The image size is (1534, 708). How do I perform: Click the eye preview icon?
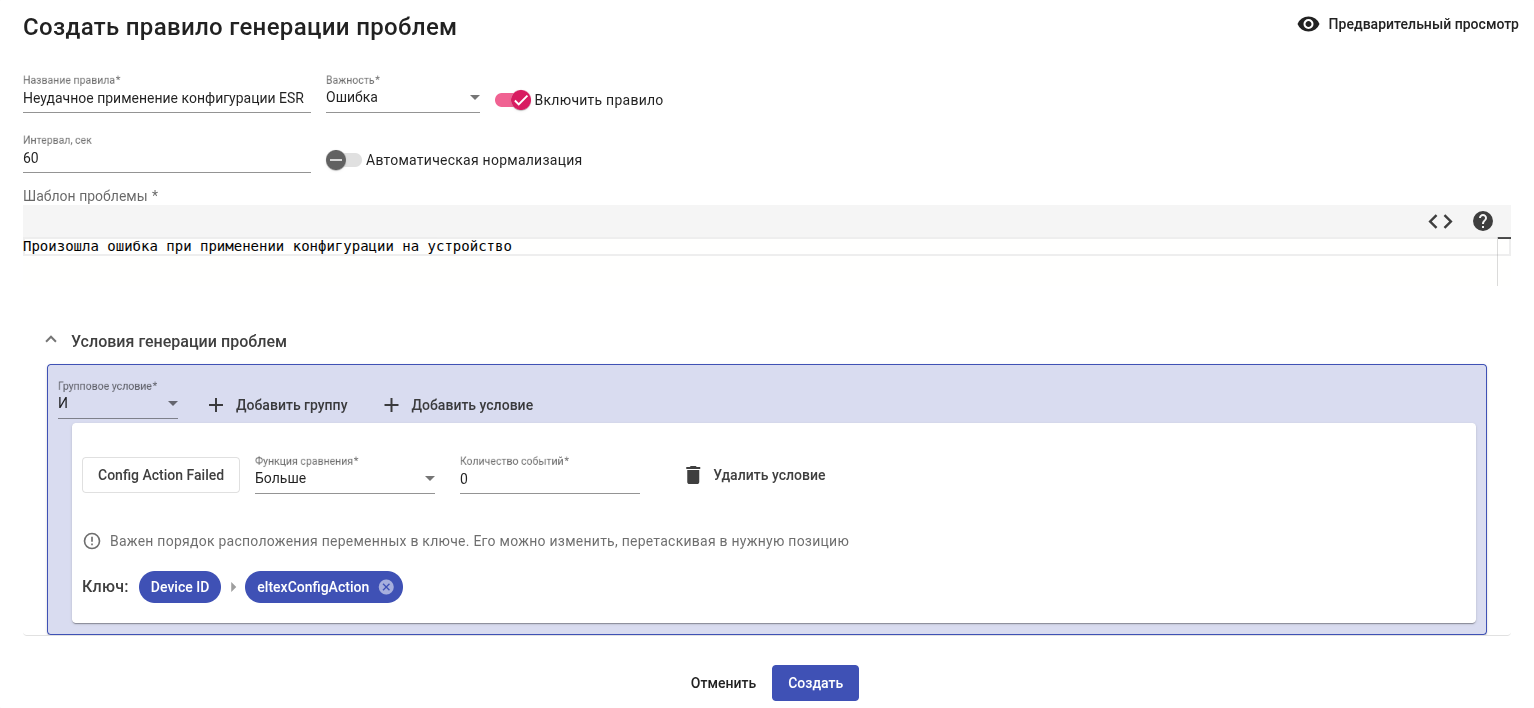(1308, 25)
